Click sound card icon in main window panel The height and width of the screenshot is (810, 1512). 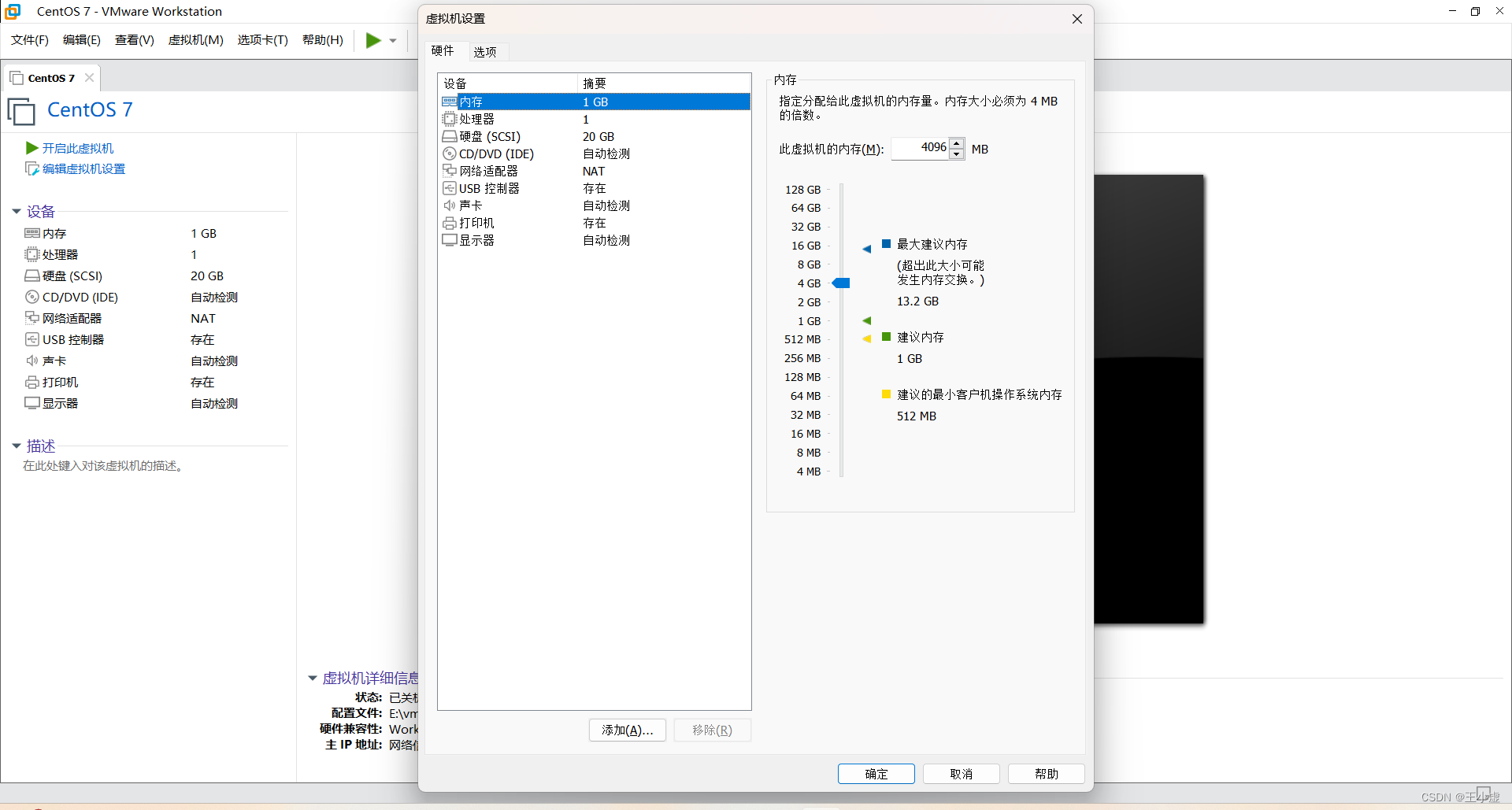click(32, 361)
